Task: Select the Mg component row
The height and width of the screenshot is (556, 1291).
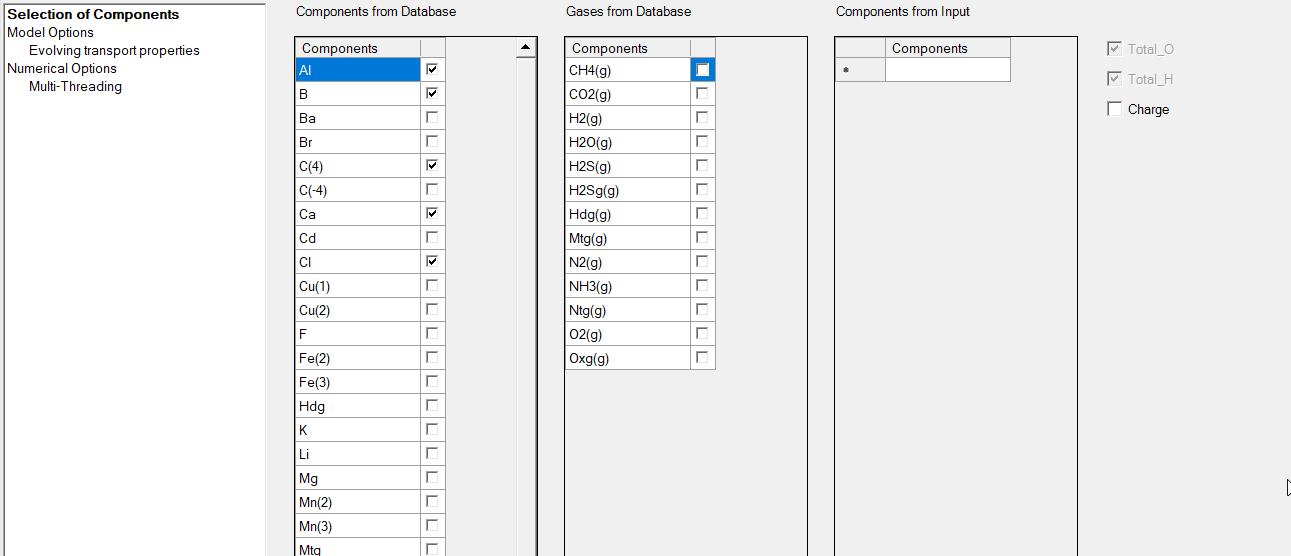Action: (x=357, y=478)
